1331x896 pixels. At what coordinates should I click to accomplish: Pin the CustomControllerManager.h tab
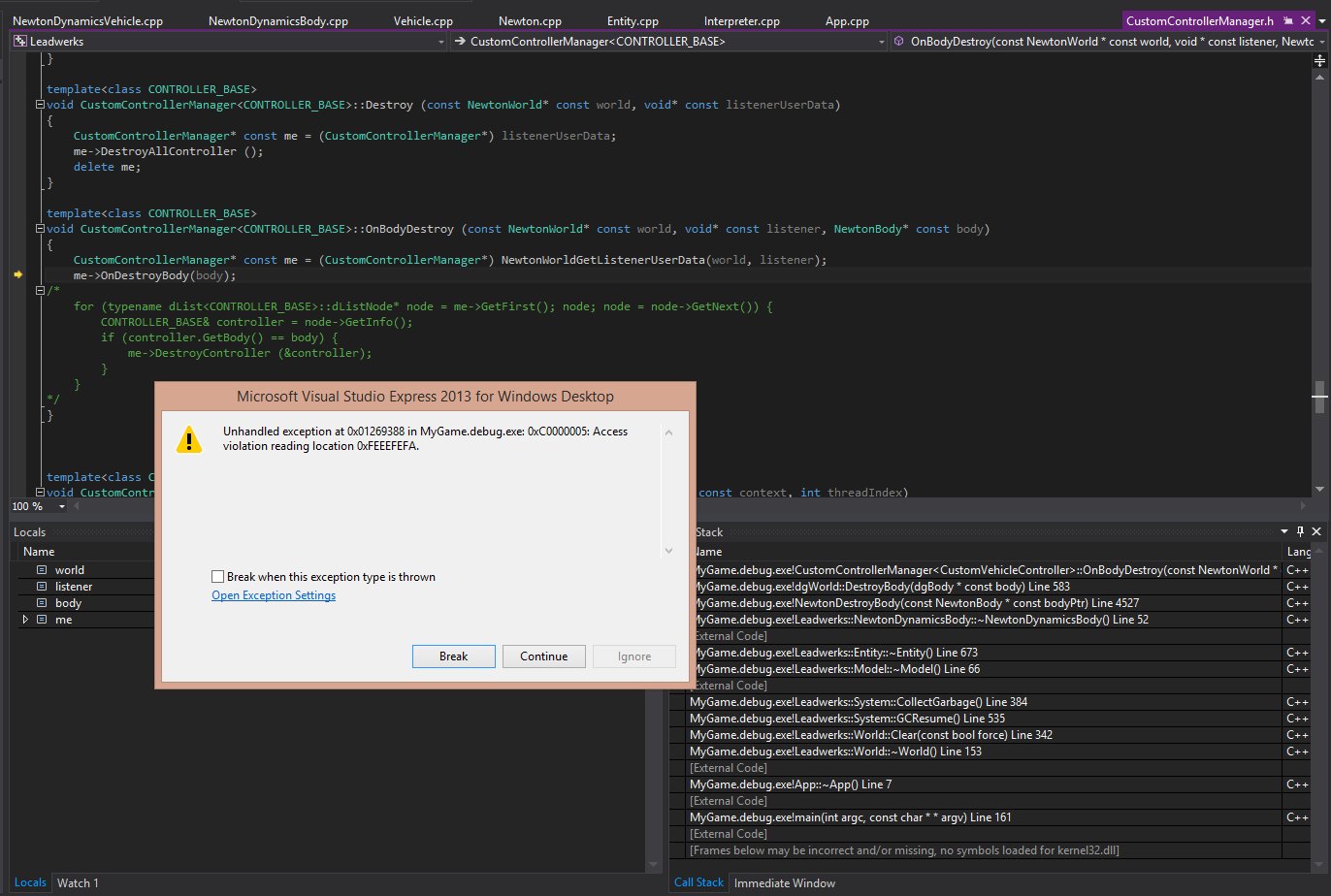(x=1288, y=20)
